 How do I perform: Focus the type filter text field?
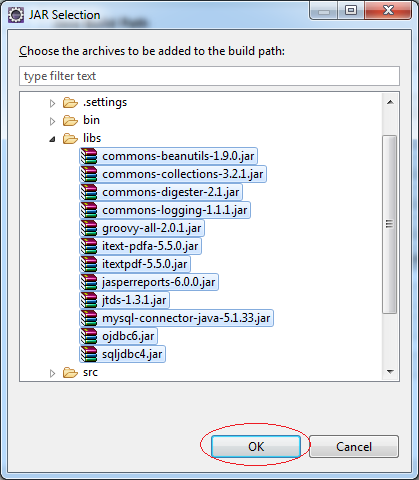(x=209, y=76)
